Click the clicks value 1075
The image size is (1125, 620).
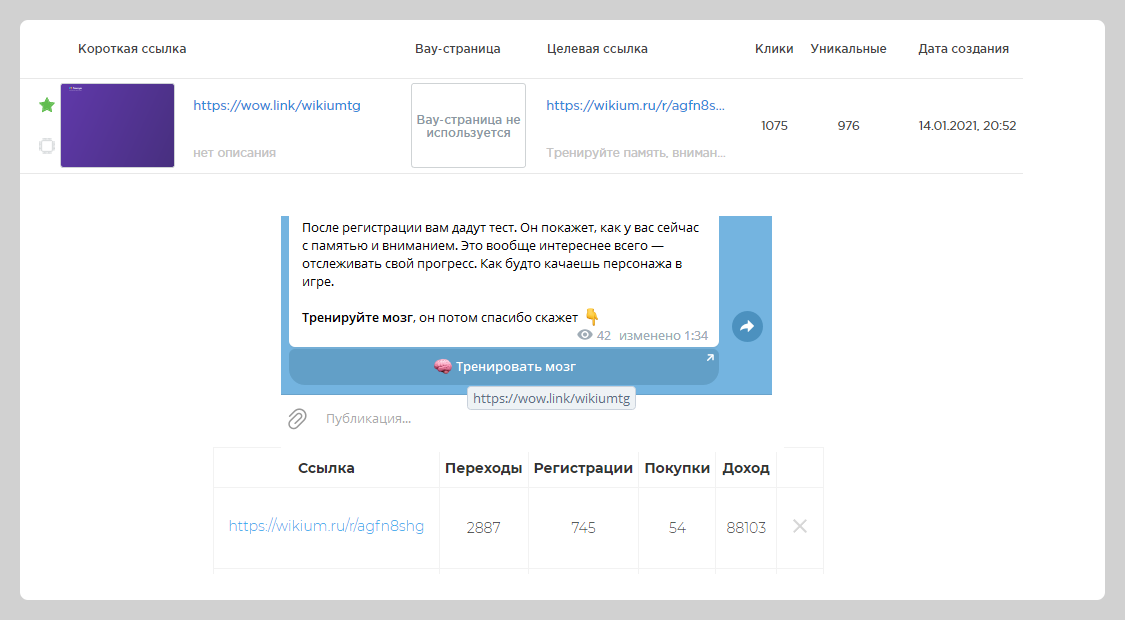coord(774,126)
